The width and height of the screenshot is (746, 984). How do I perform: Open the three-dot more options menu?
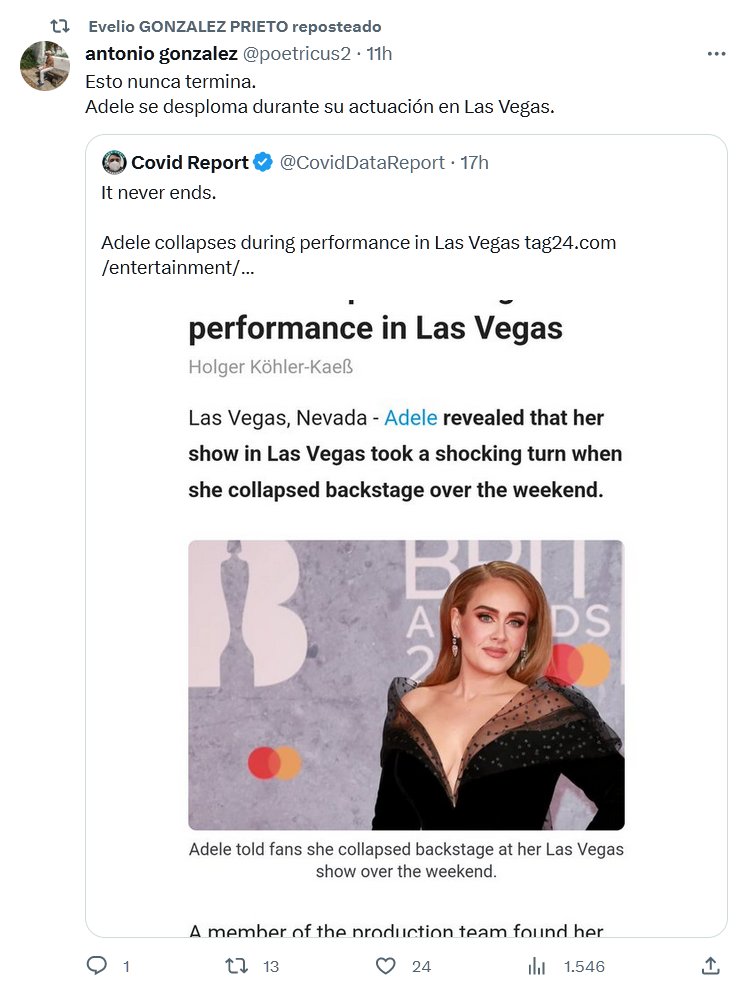[x=716, y=54]
